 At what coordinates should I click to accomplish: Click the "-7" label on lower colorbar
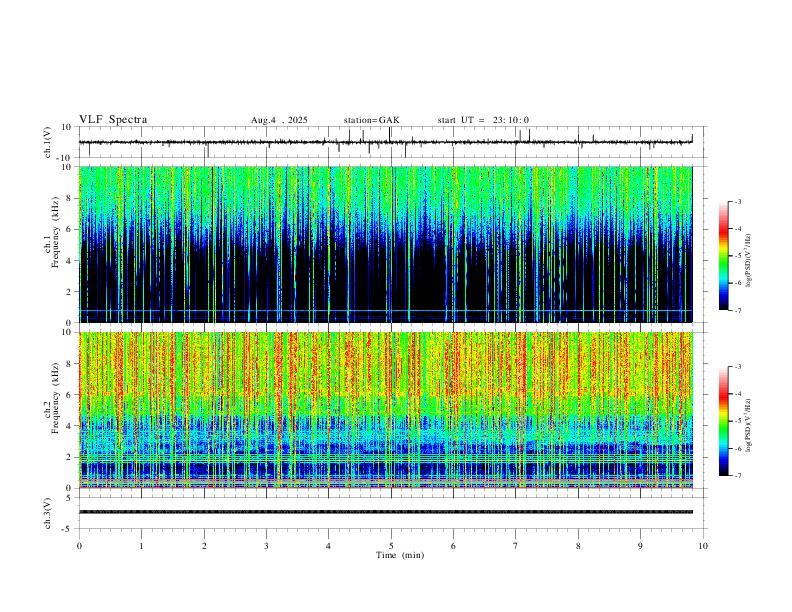737,476
